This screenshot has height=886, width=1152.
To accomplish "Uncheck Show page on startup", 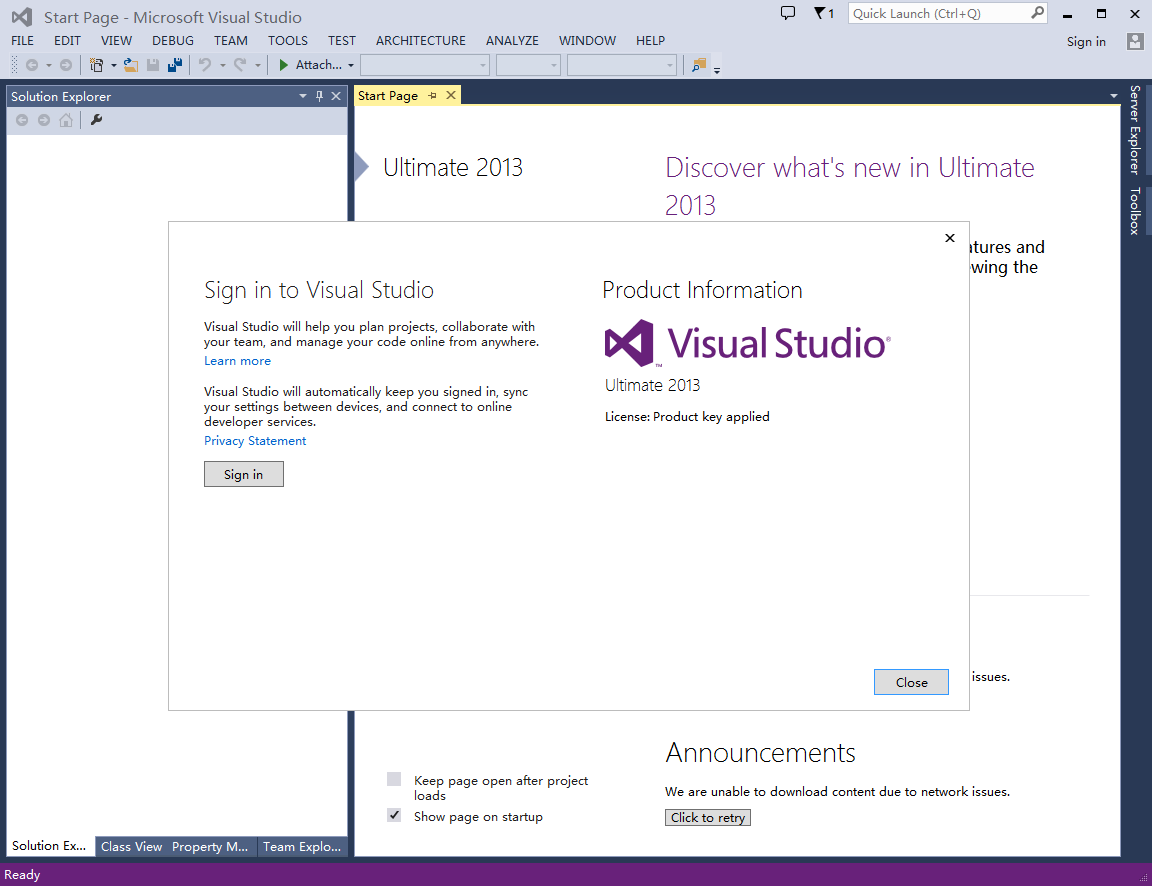I will tap(394, 815).
